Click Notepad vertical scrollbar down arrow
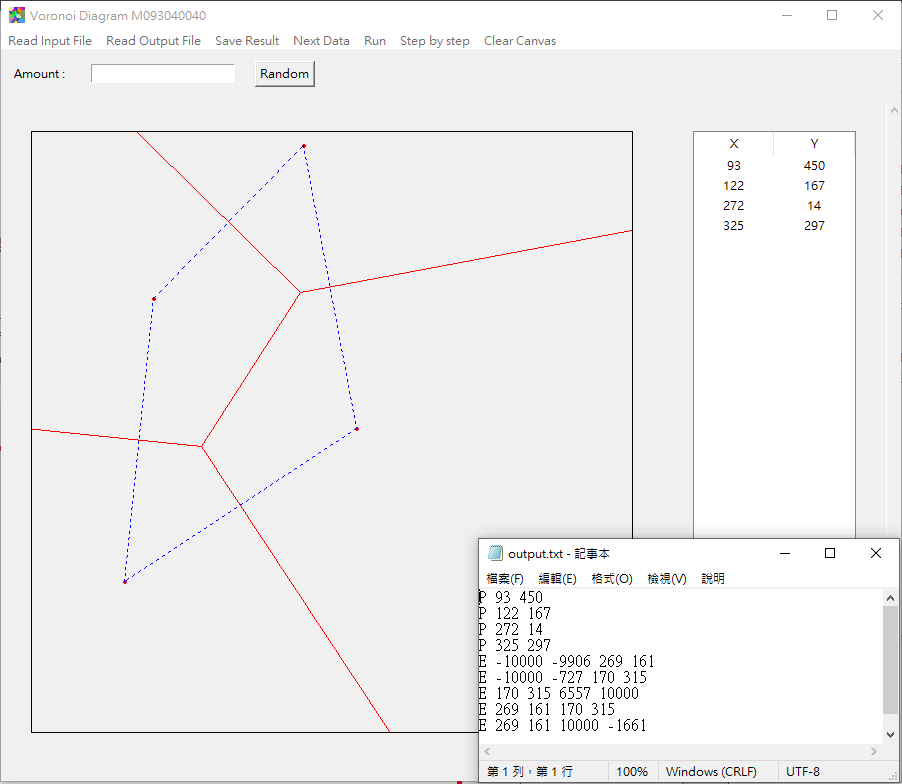 [x=890, y=735]
